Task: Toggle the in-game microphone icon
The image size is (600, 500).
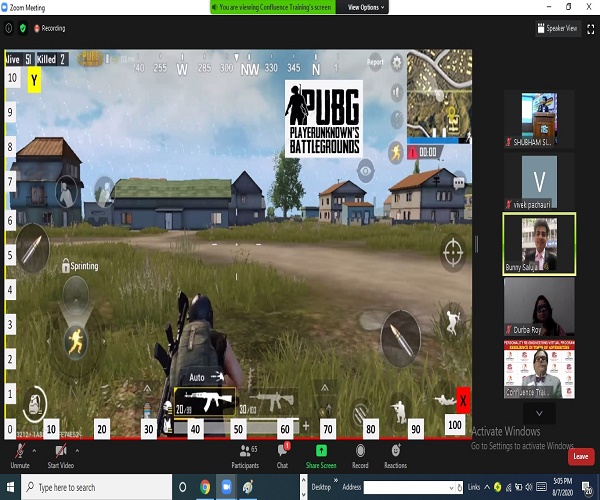Action: click(x=397, y=119)
